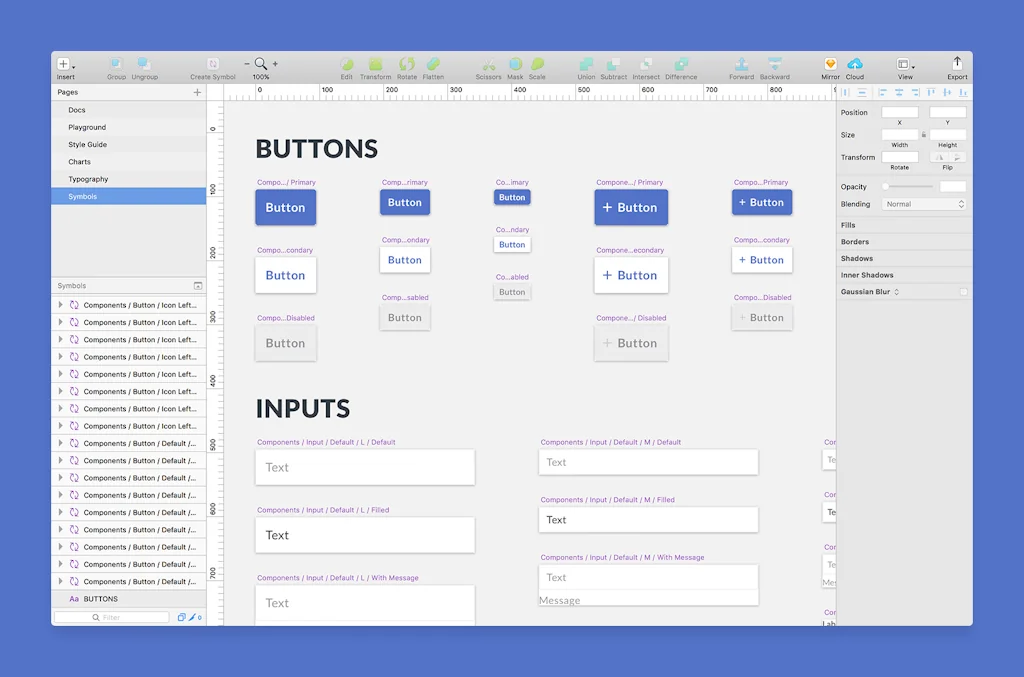
Task: Select the Create Symbol toolbar icon
Action: tap(212, 62)
